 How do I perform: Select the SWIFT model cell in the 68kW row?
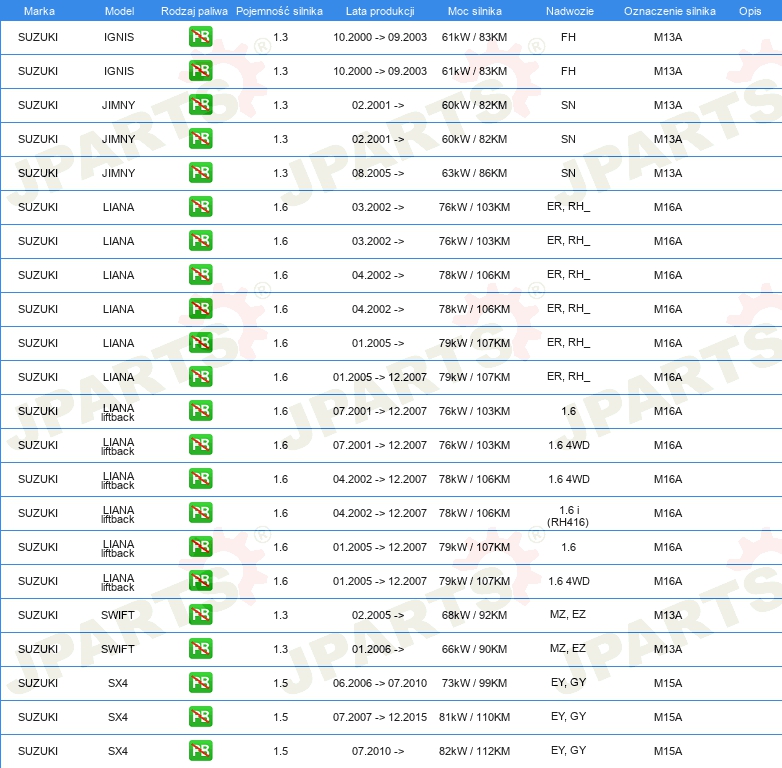[x=118, y=615]
